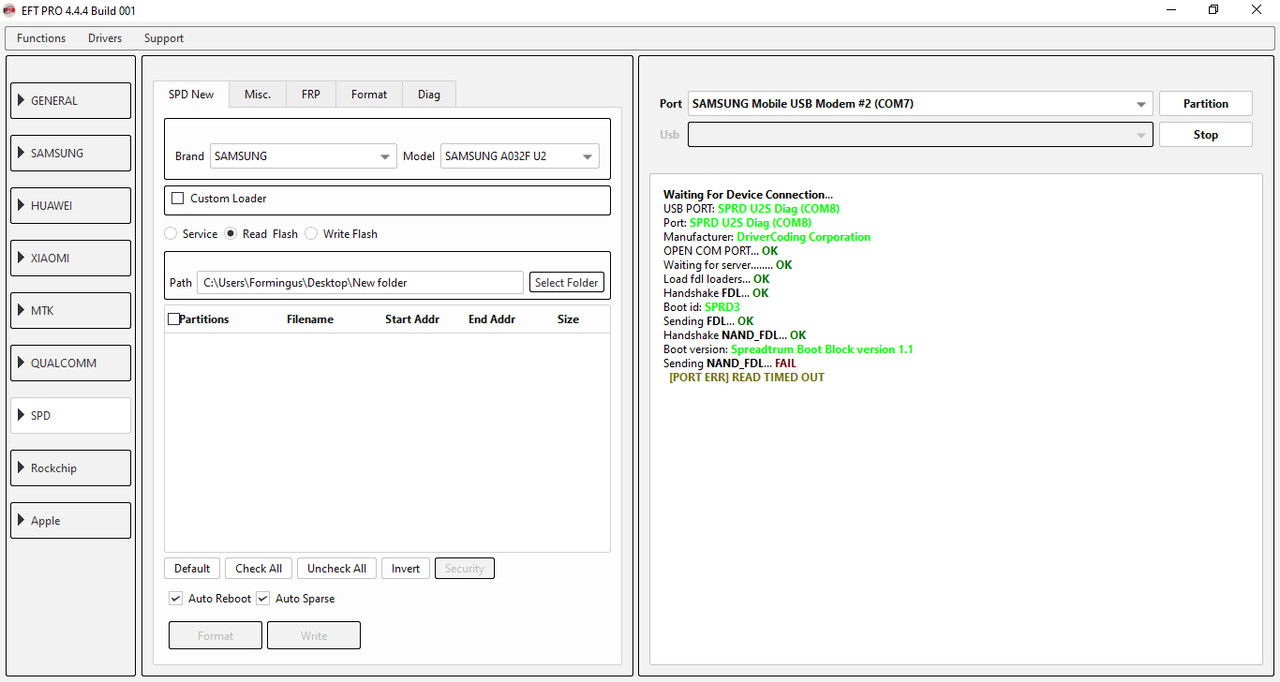Open the Functions menu

point(41,38)
